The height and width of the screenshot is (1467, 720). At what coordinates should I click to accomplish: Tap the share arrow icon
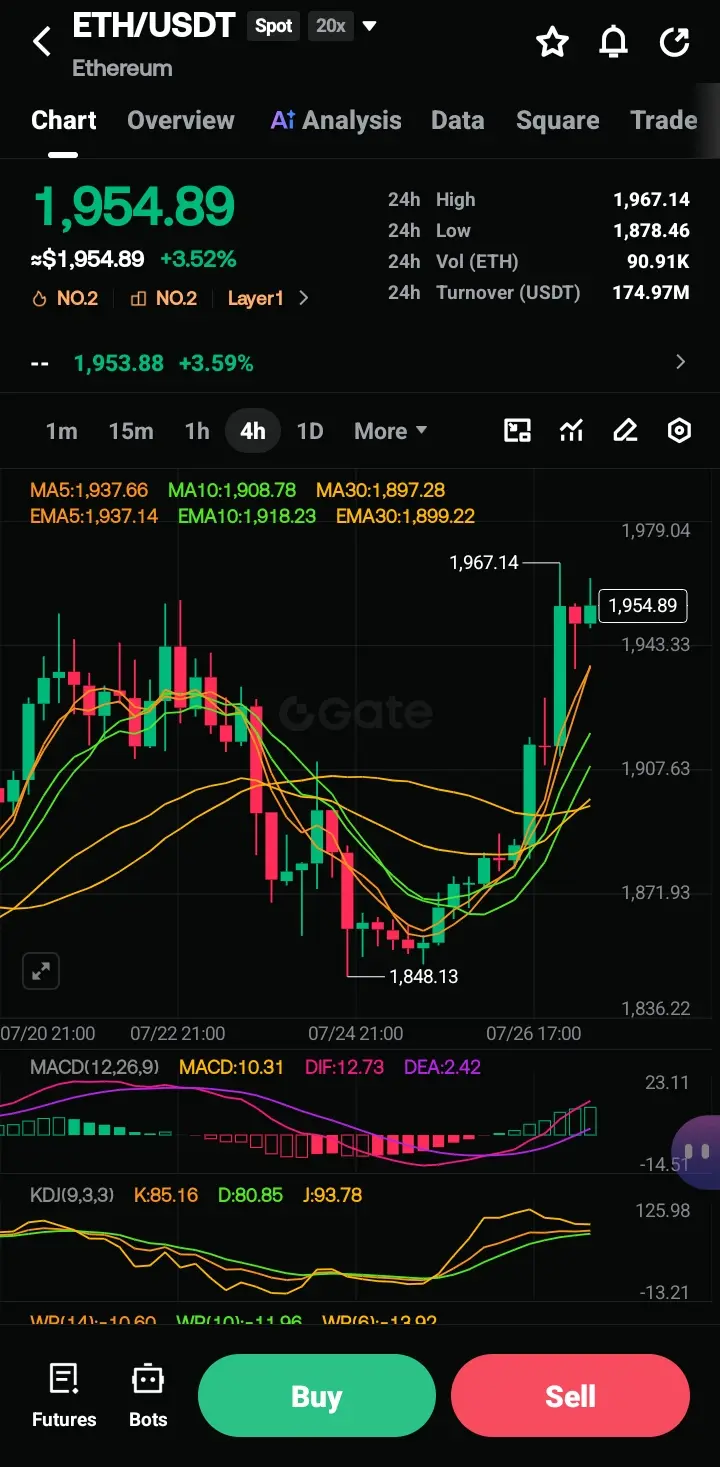point(675,42)
